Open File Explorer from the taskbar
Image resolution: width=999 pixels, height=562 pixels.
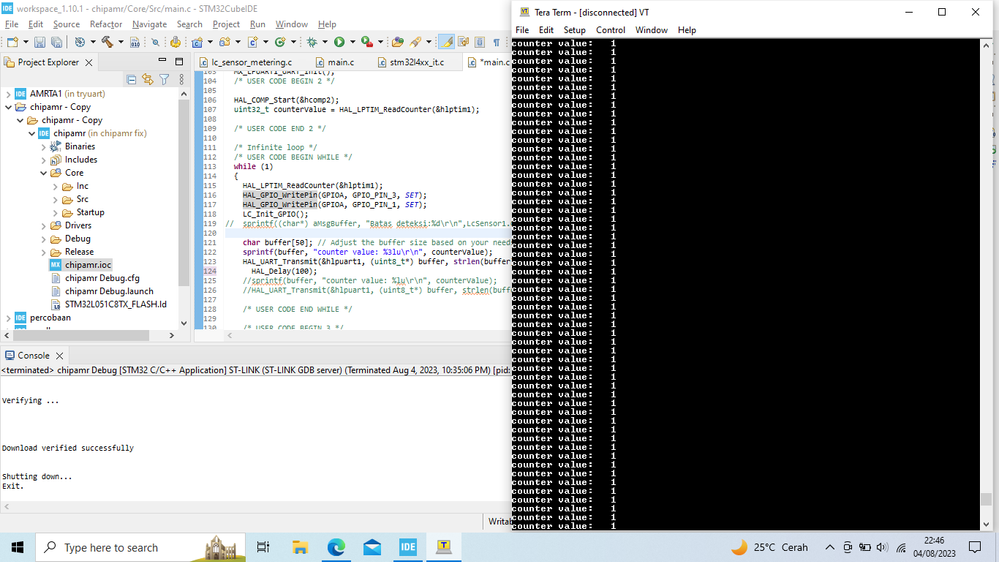click(299, 547)
